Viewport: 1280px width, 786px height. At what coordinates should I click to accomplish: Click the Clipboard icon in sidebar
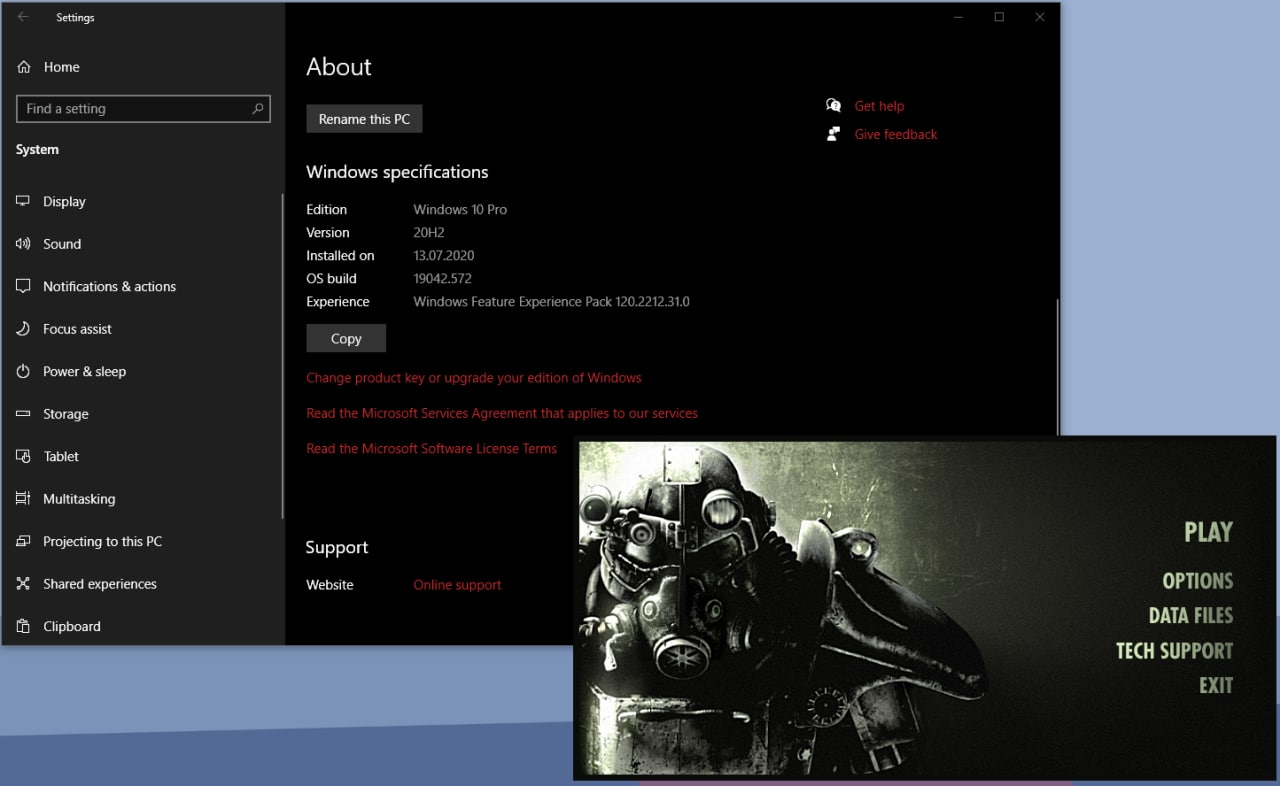pos(23,626)
